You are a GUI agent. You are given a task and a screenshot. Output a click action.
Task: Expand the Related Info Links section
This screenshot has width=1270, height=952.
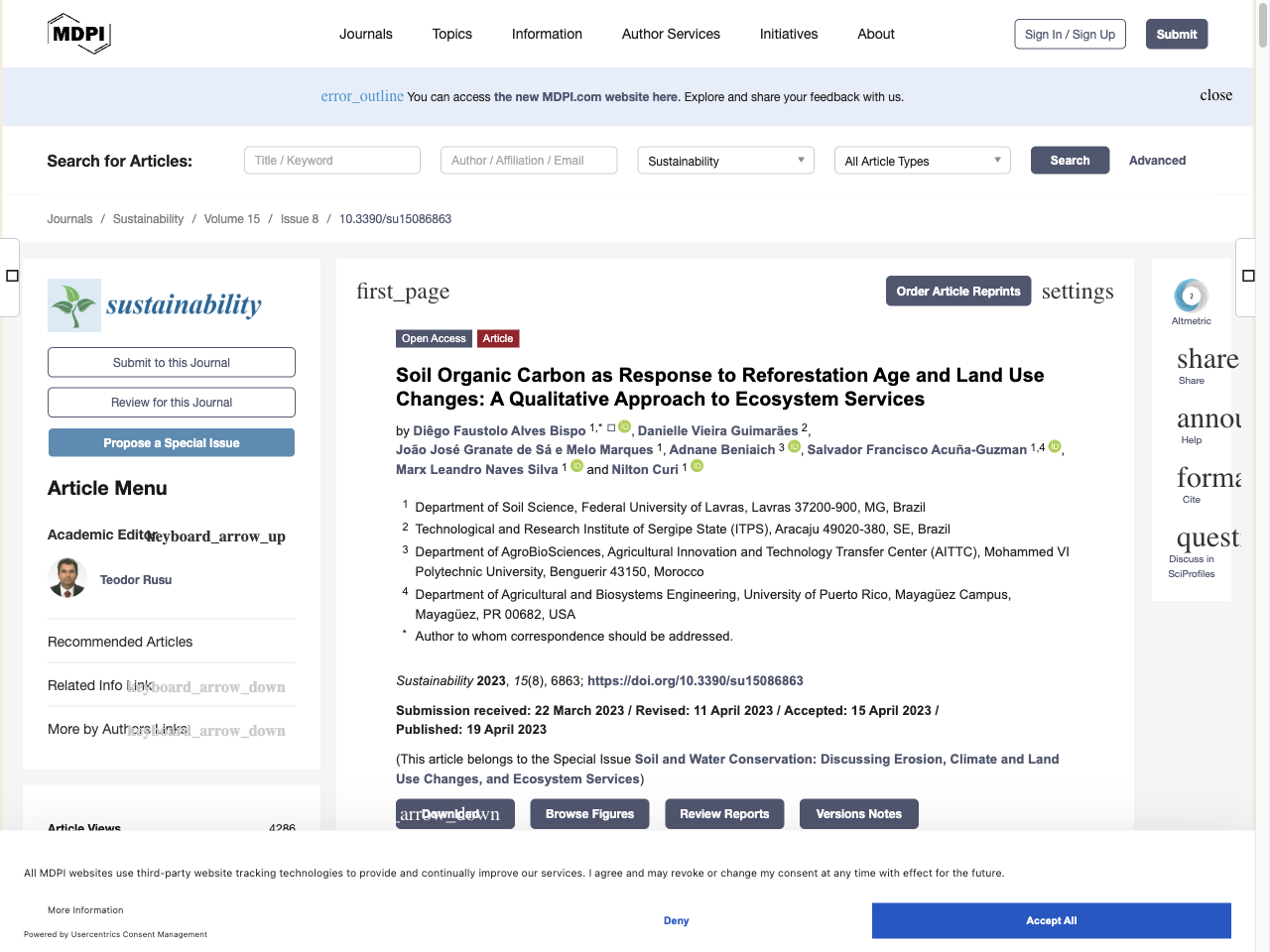tap(208, 686)
